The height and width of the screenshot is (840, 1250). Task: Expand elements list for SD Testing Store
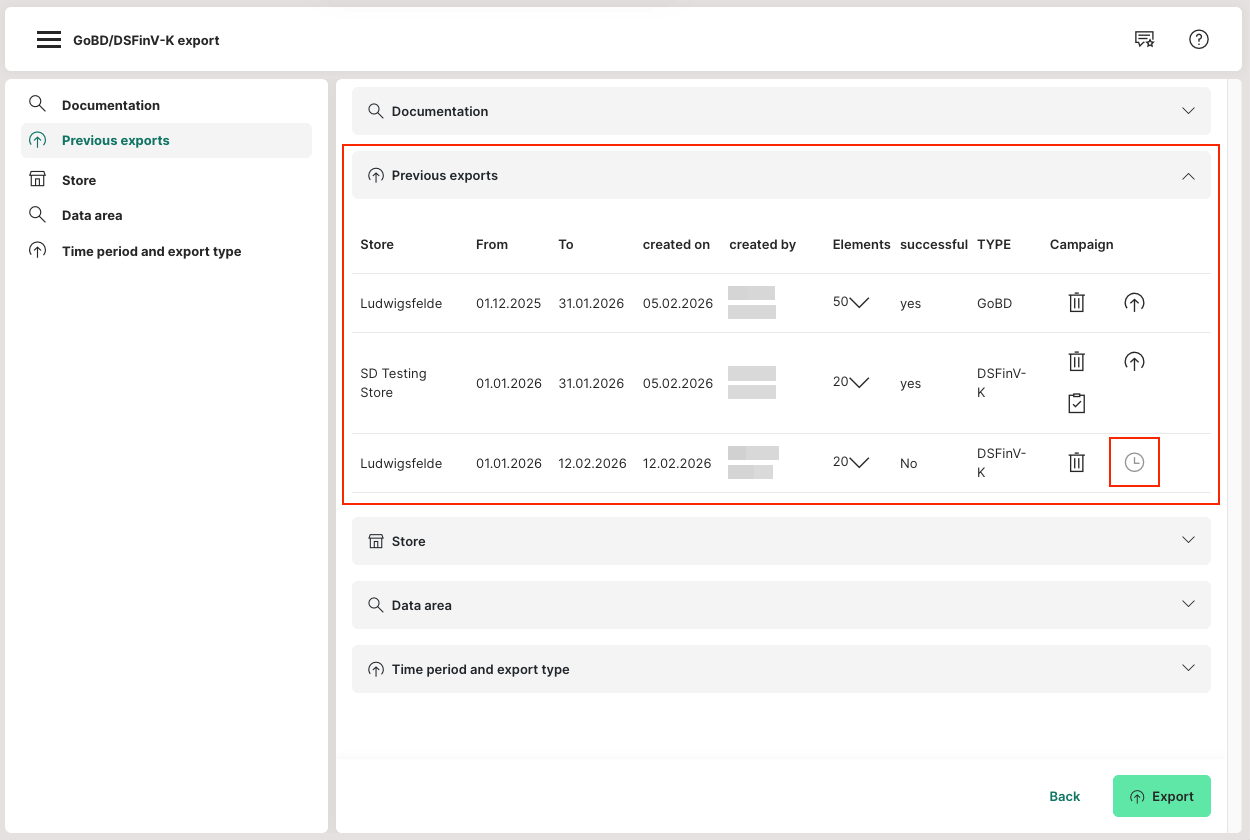click(858, 382)
